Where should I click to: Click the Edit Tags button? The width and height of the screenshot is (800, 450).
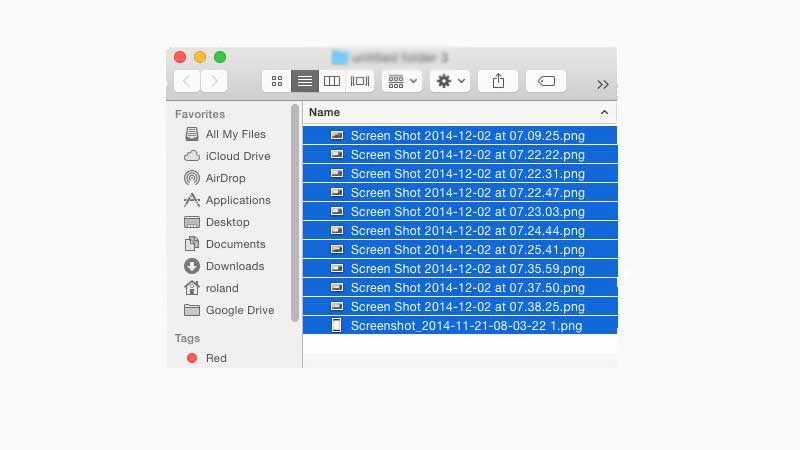(546, 81)
